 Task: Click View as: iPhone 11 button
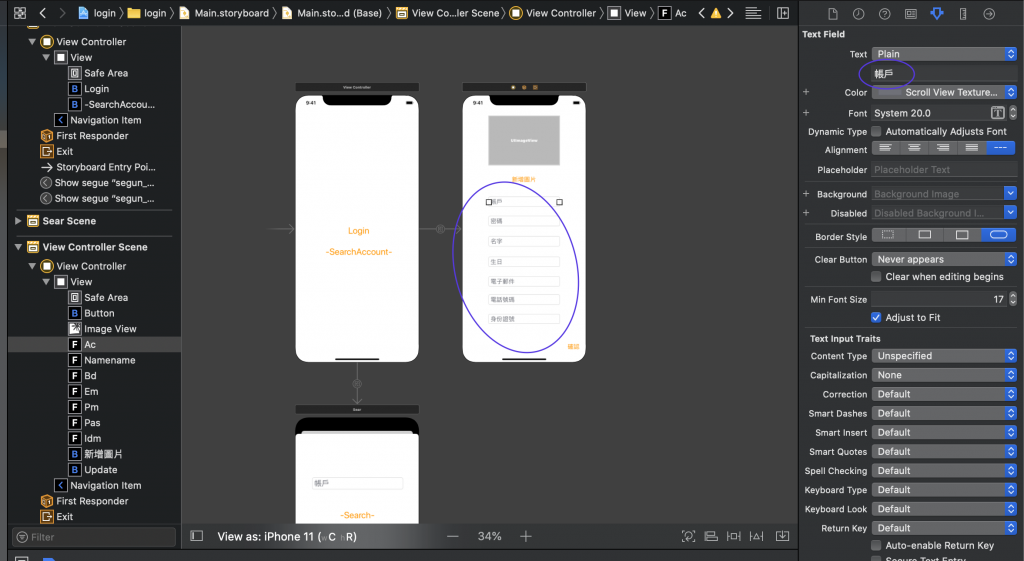click(287, 537)
